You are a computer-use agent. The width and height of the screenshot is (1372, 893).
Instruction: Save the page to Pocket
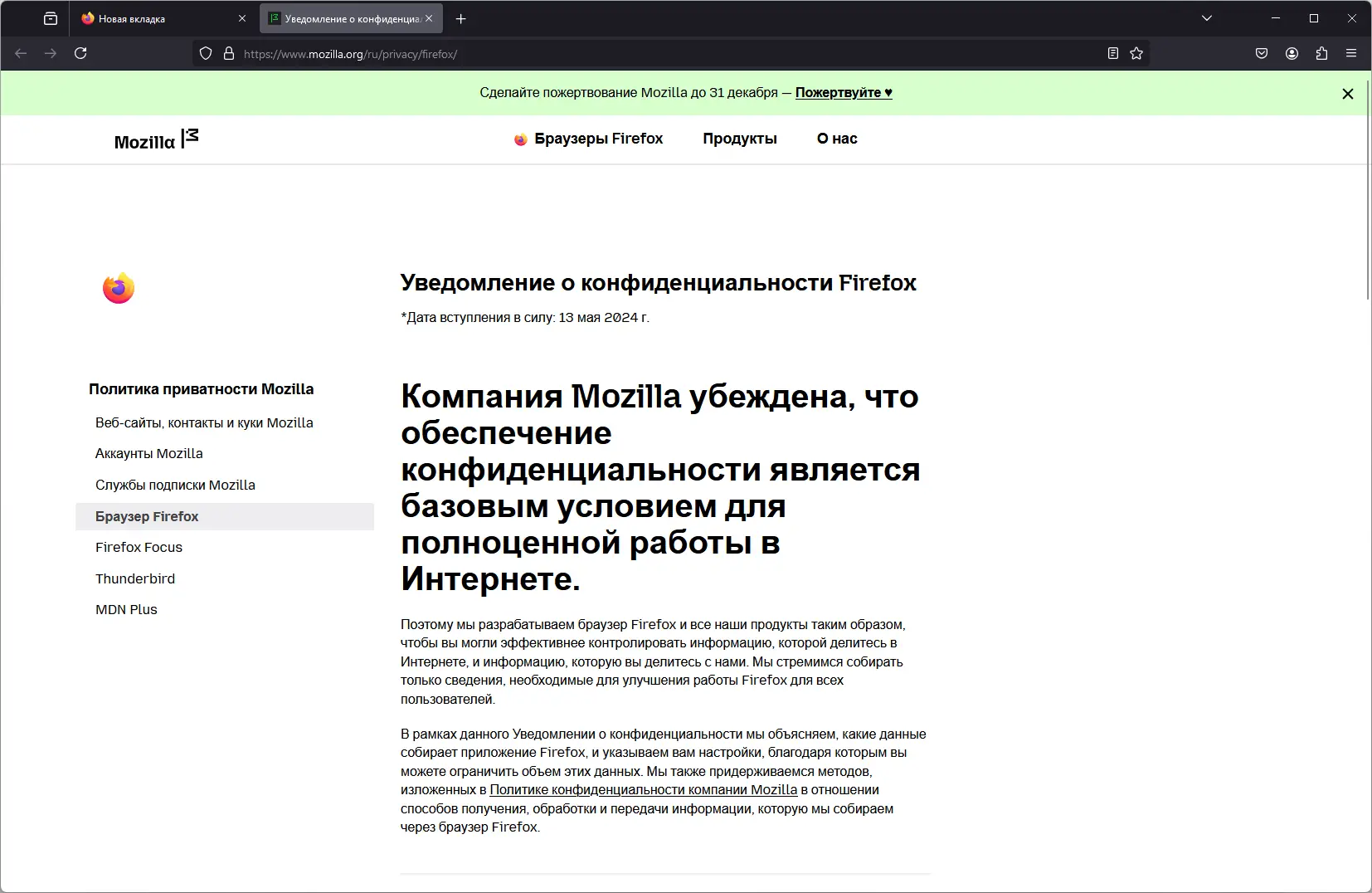click(1262, 53)
